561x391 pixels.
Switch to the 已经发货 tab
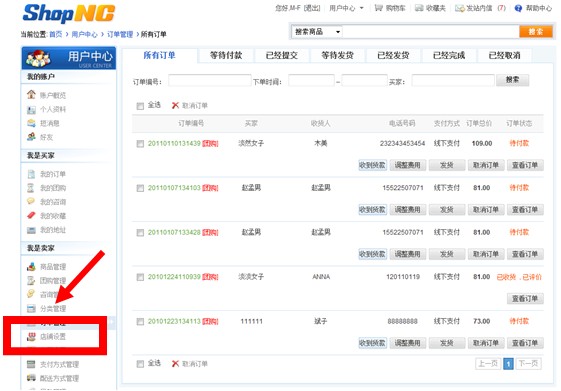393,55
